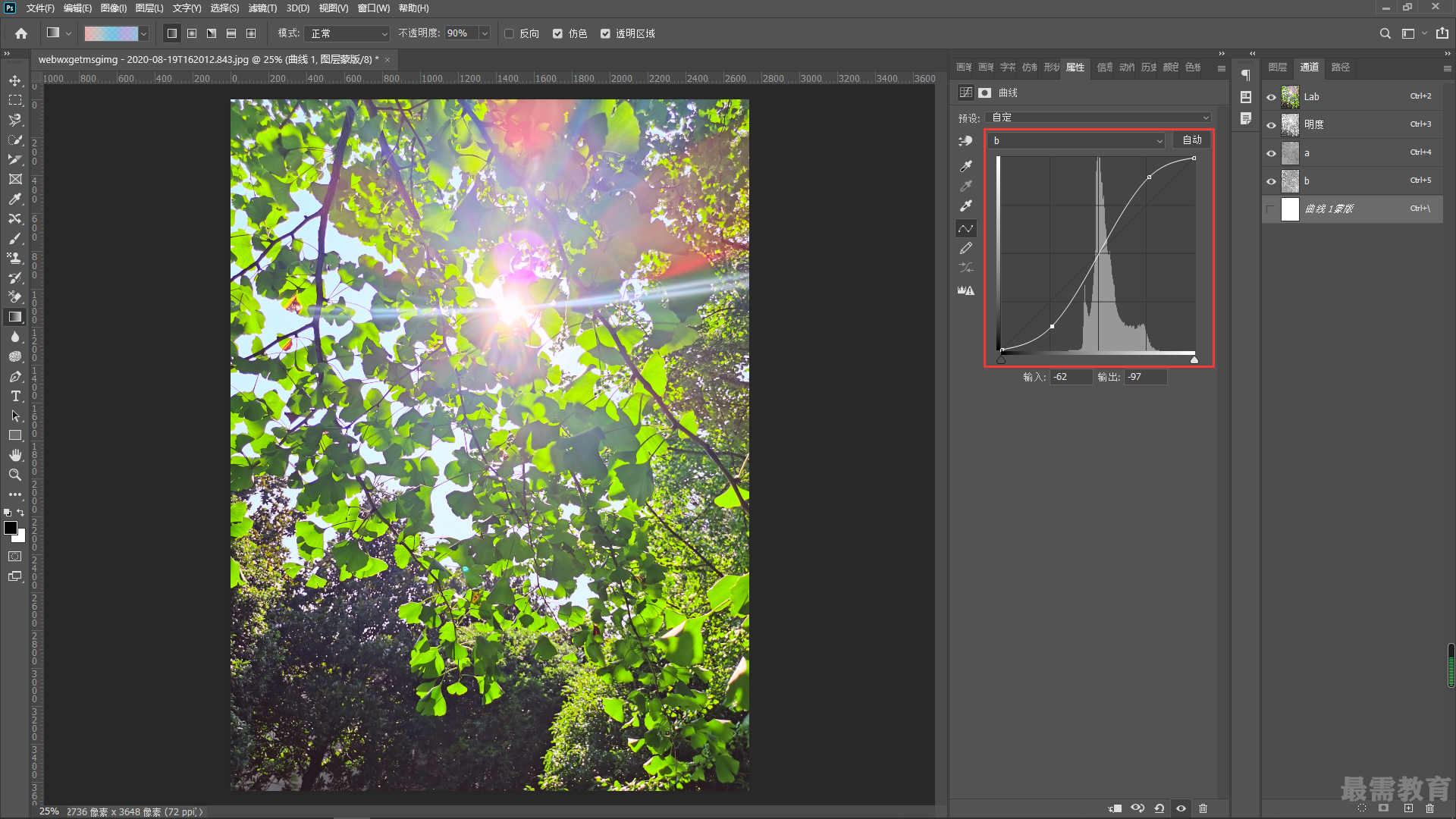Toggle adjustment layer visibility eye in Properties
This screenshot has width=1456, height=819.
click(x=1181, y=808)
